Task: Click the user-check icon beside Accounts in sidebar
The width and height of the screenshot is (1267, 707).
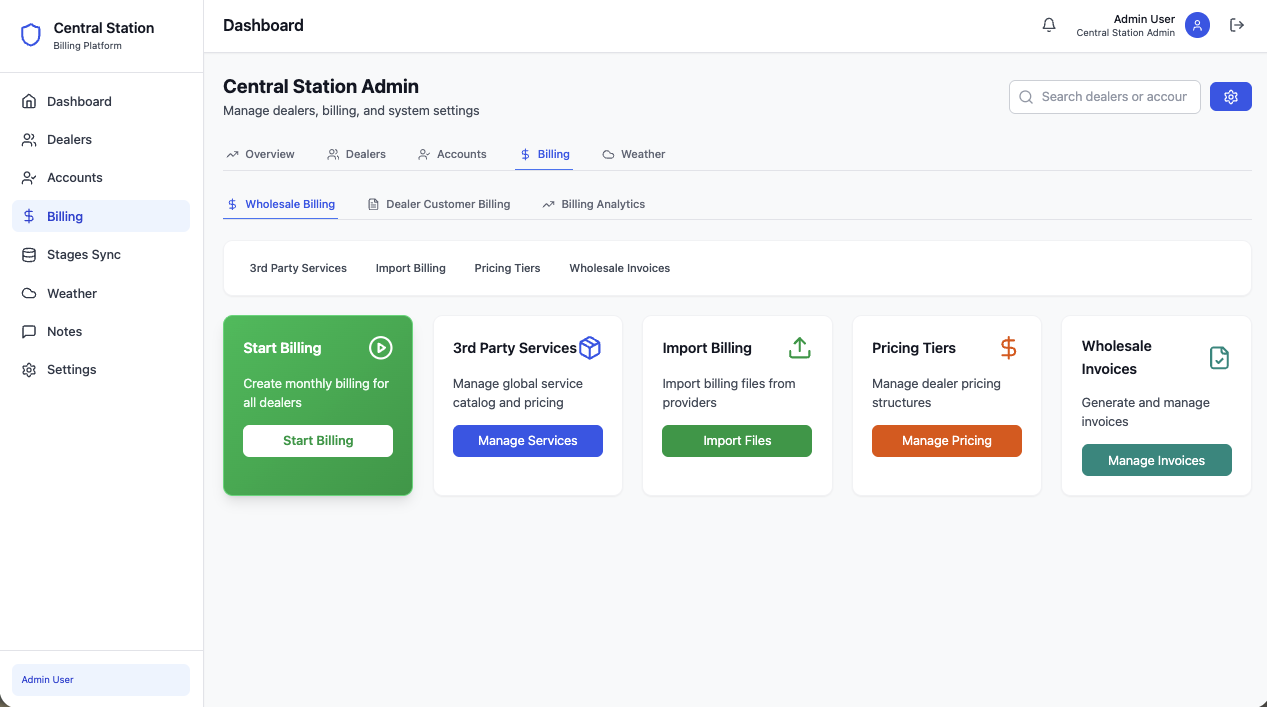Action: [29, 177]
